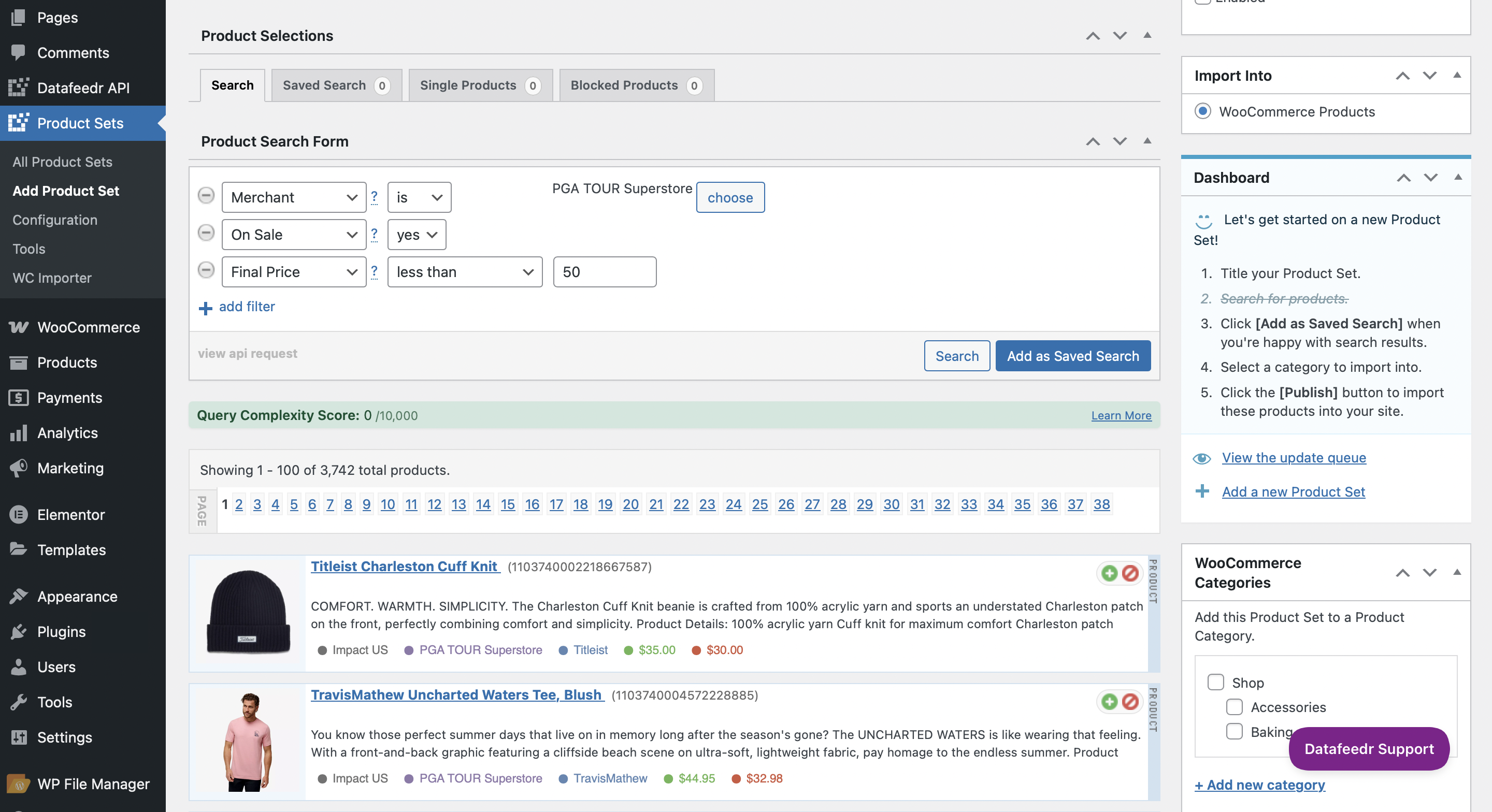
Task: Click the plus icon beside Add a new Product Set
Action: click(1202, 491)
